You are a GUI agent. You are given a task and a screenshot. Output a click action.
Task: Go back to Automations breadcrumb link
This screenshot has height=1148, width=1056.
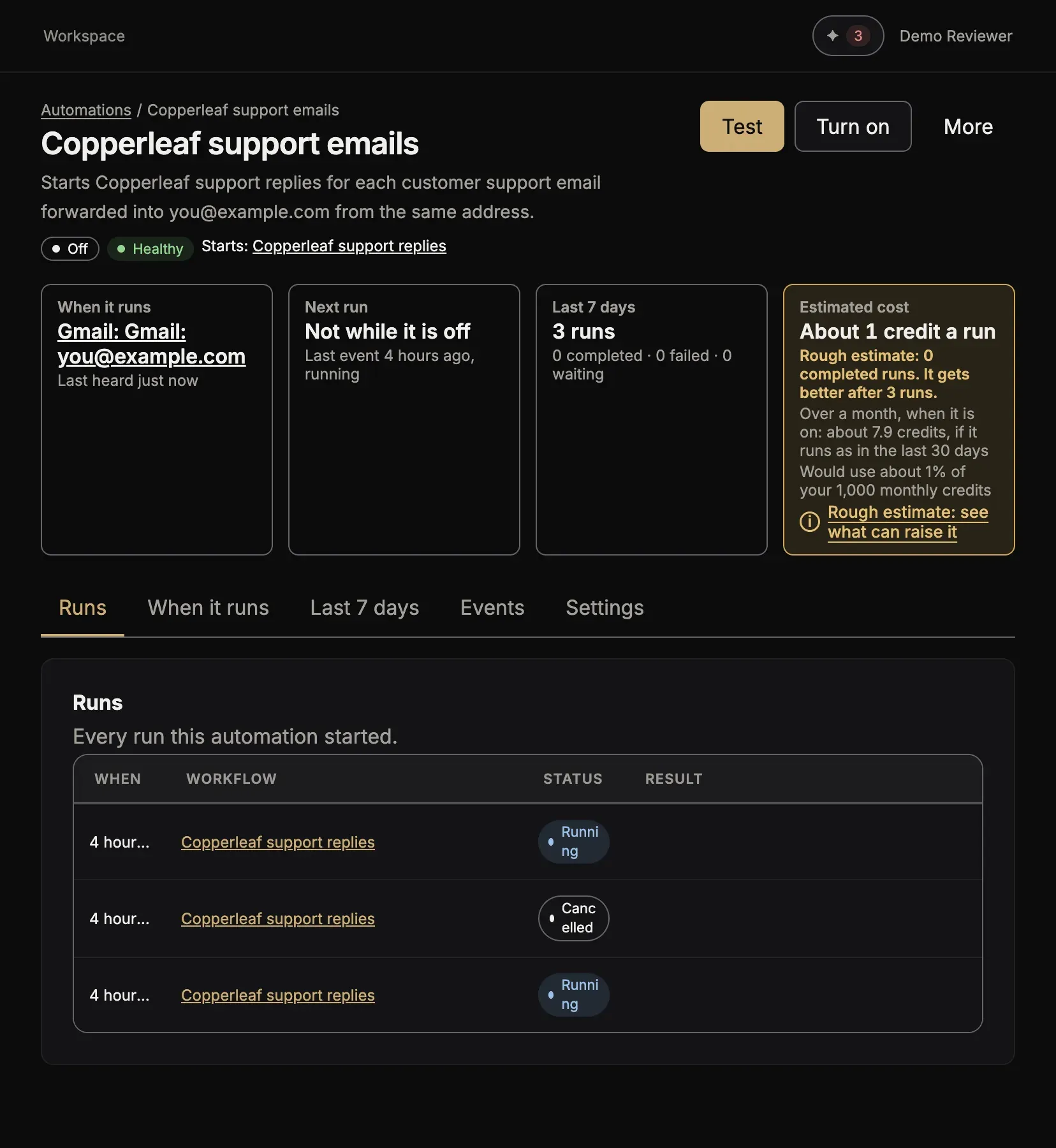(86, 110)
